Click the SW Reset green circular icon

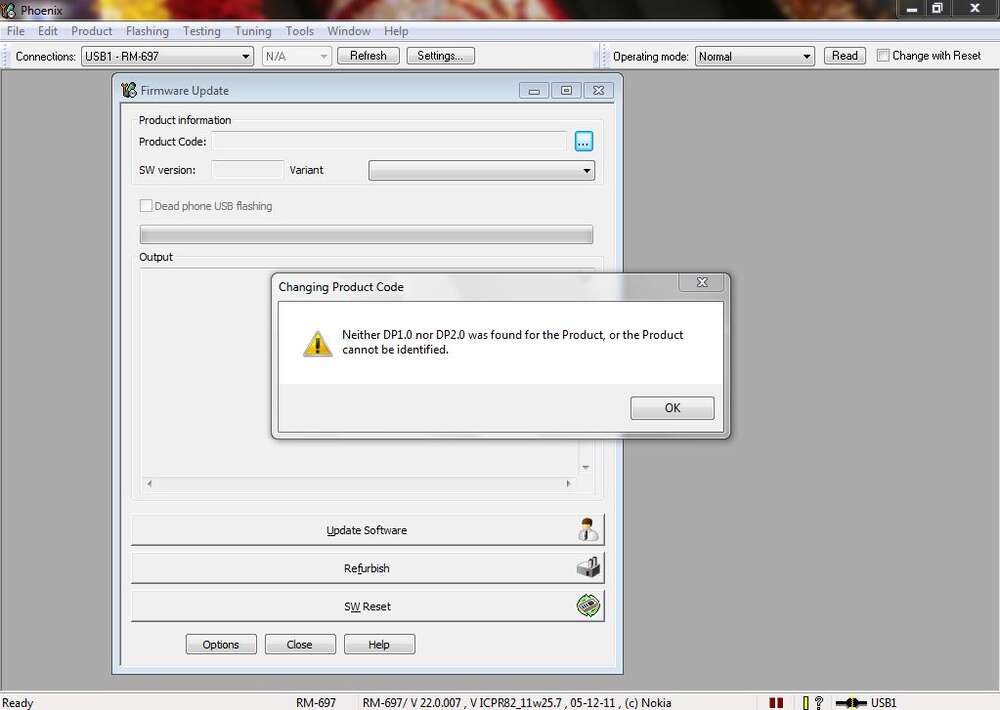point(588,605)
